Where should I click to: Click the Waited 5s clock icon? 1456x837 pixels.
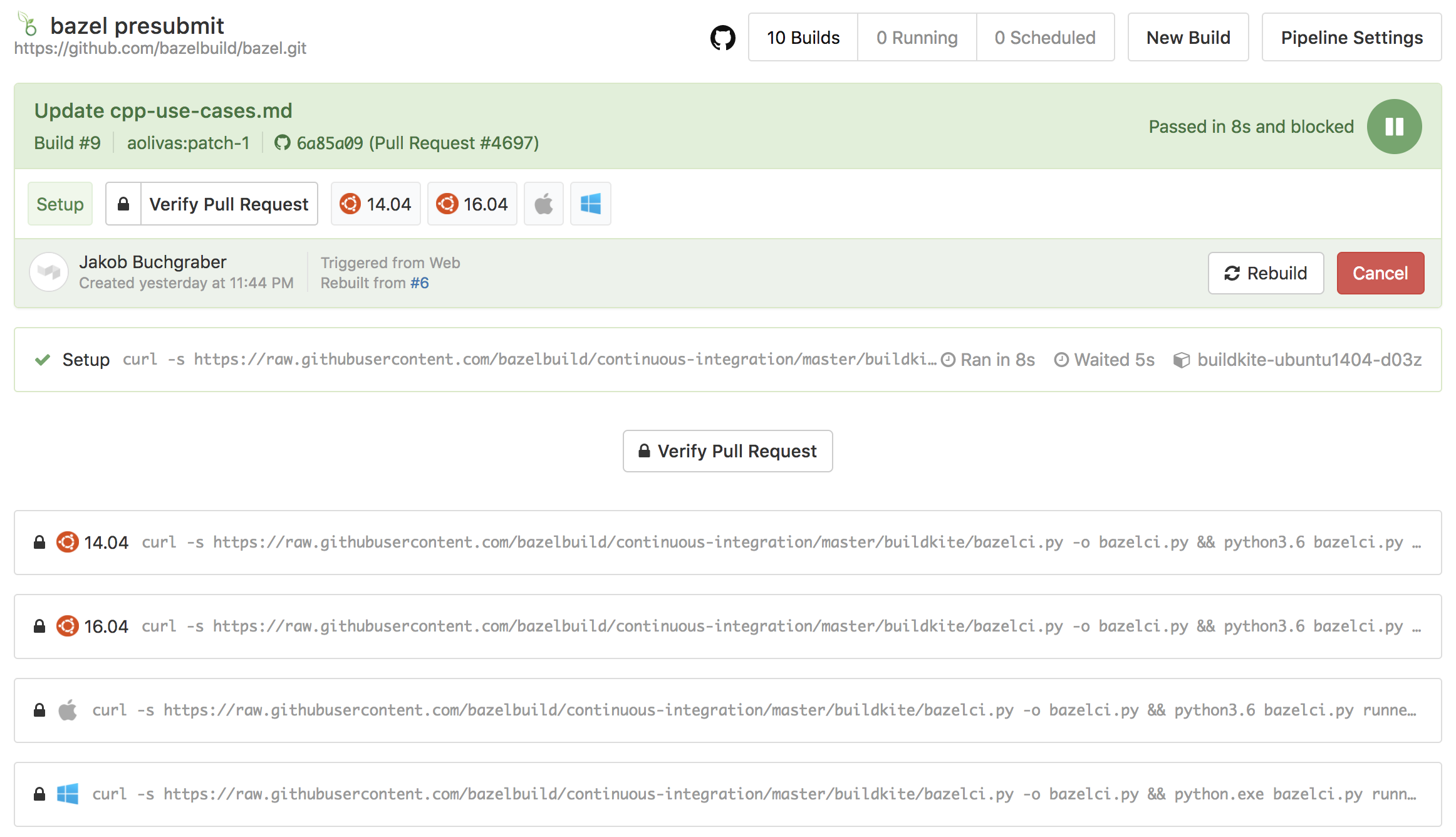(x=1061, y=360)
